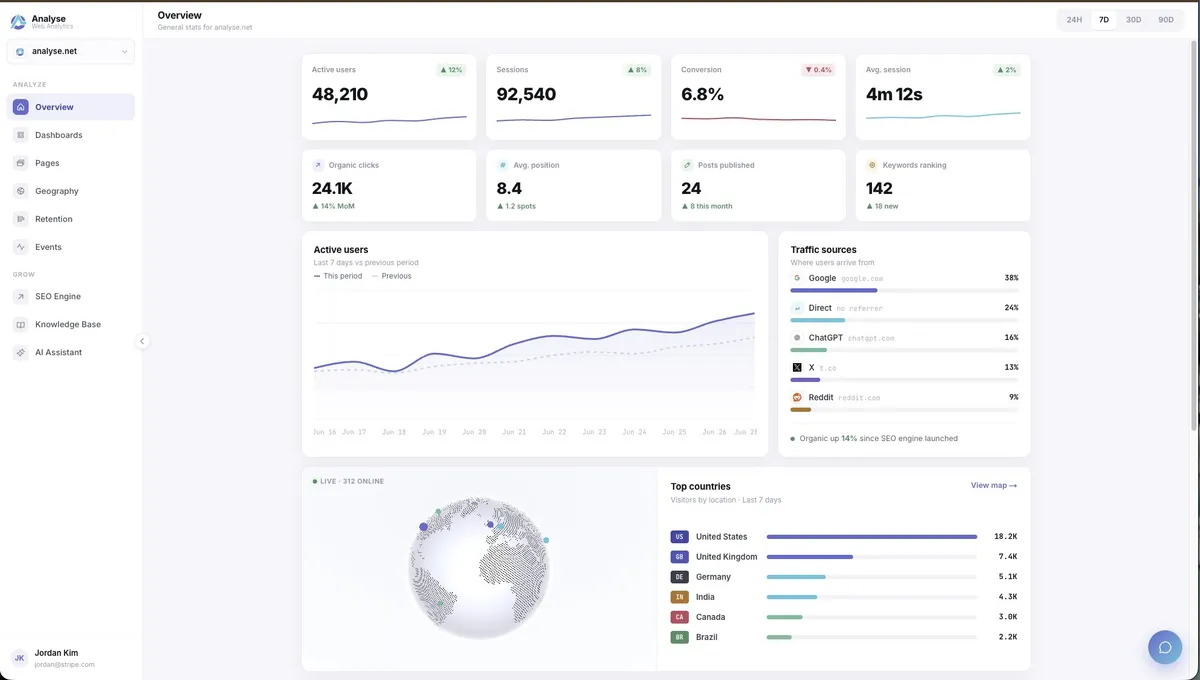Click the Knowledge Base book icon
Image resolution: width=1200 pixels, height=680 pixels.
21,324
